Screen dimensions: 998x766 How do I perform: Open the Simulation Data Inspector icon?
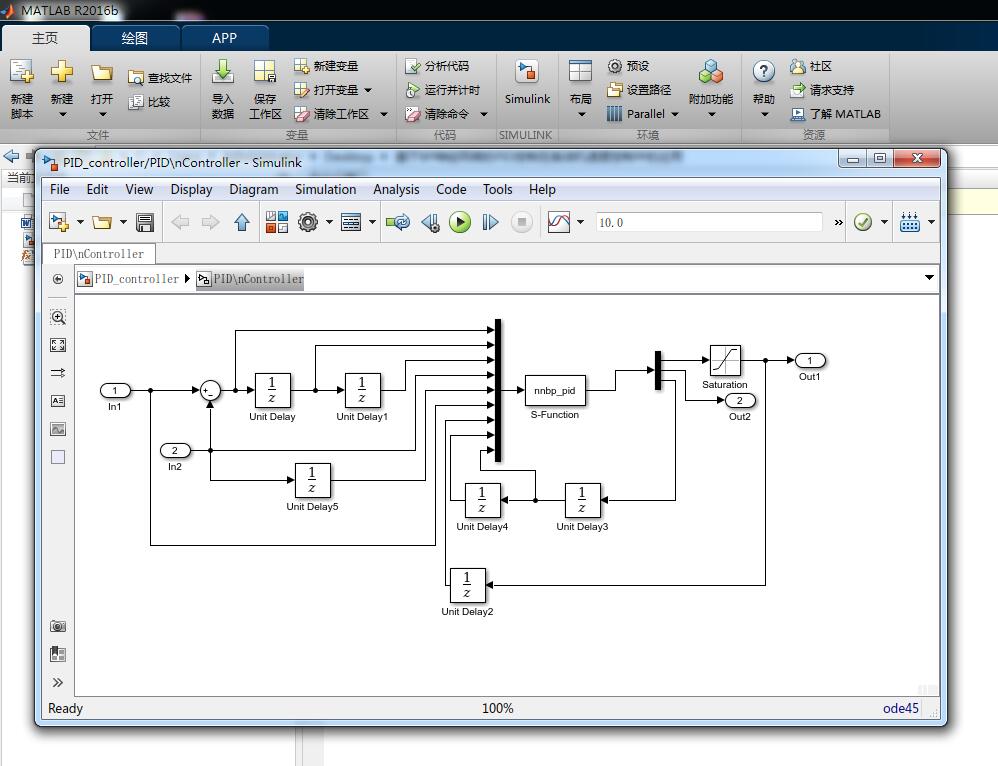click(x=559, y=222)
